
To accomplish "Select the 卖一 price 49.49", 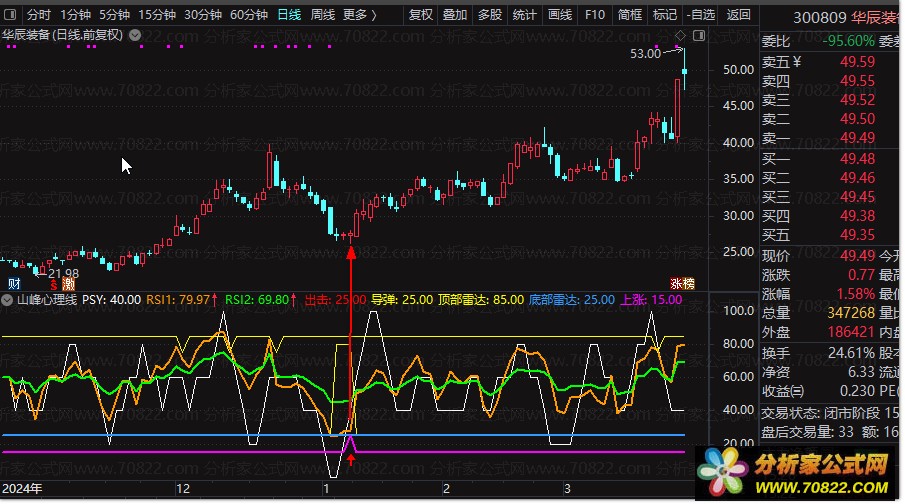I will 857,138.
